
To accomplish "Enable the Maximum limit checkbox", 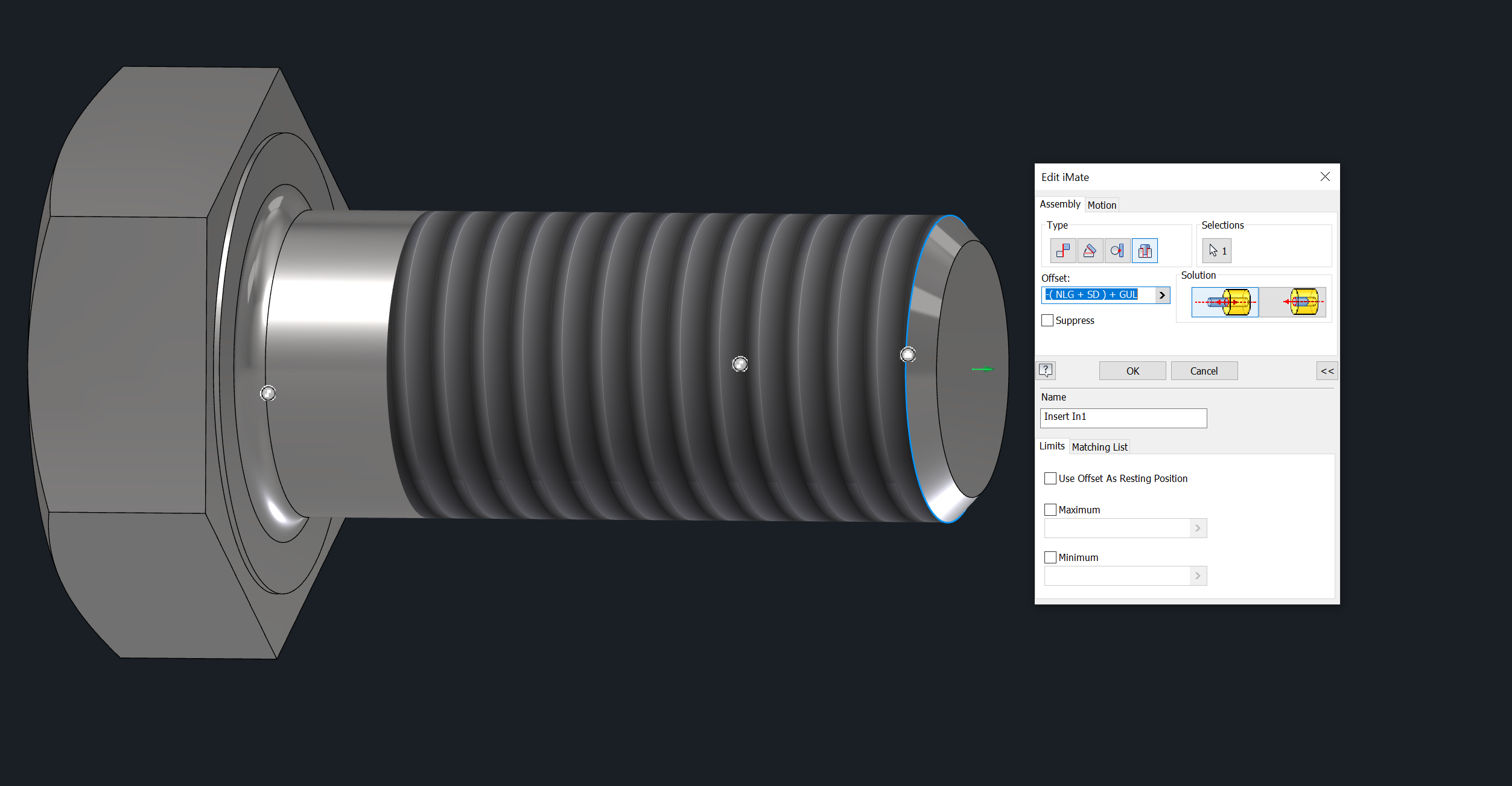I will 1050,510.
